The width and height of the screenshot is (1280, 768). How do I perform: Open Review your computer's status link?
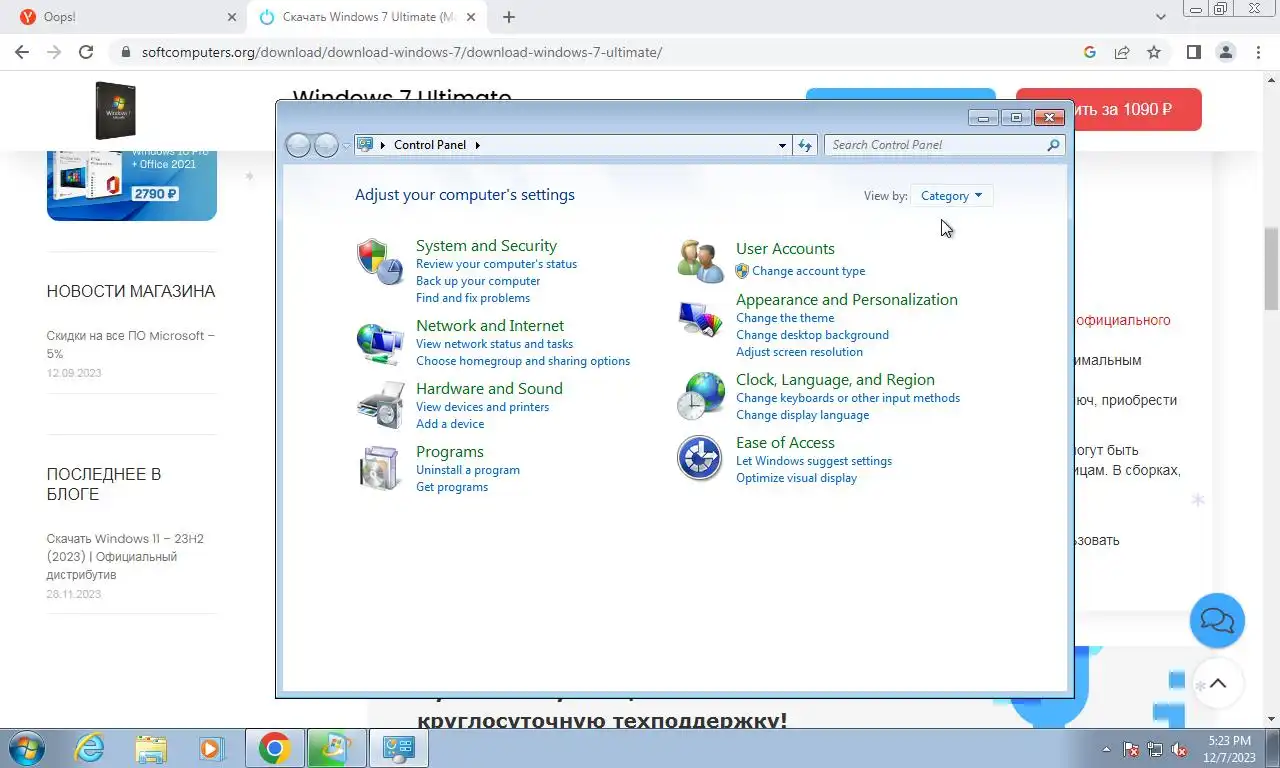(x=496, y=264)
